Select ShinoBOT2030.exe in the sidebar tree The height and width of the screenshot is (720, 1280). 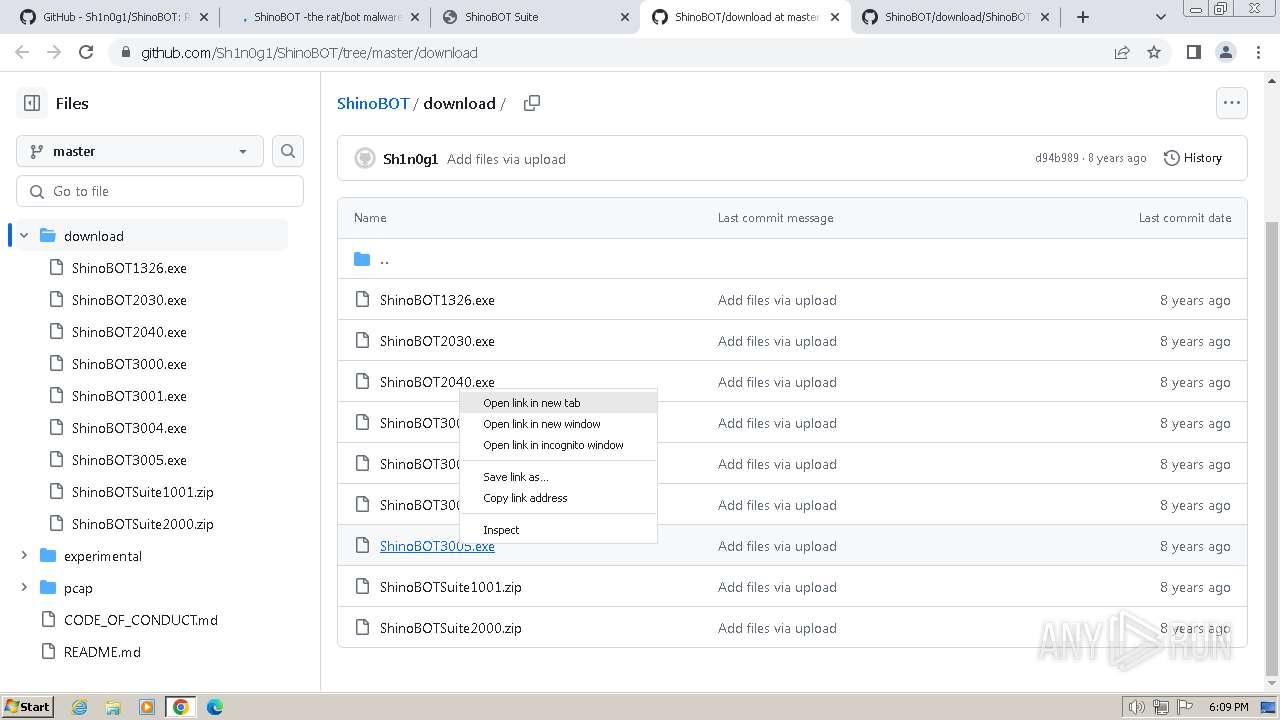129,300
